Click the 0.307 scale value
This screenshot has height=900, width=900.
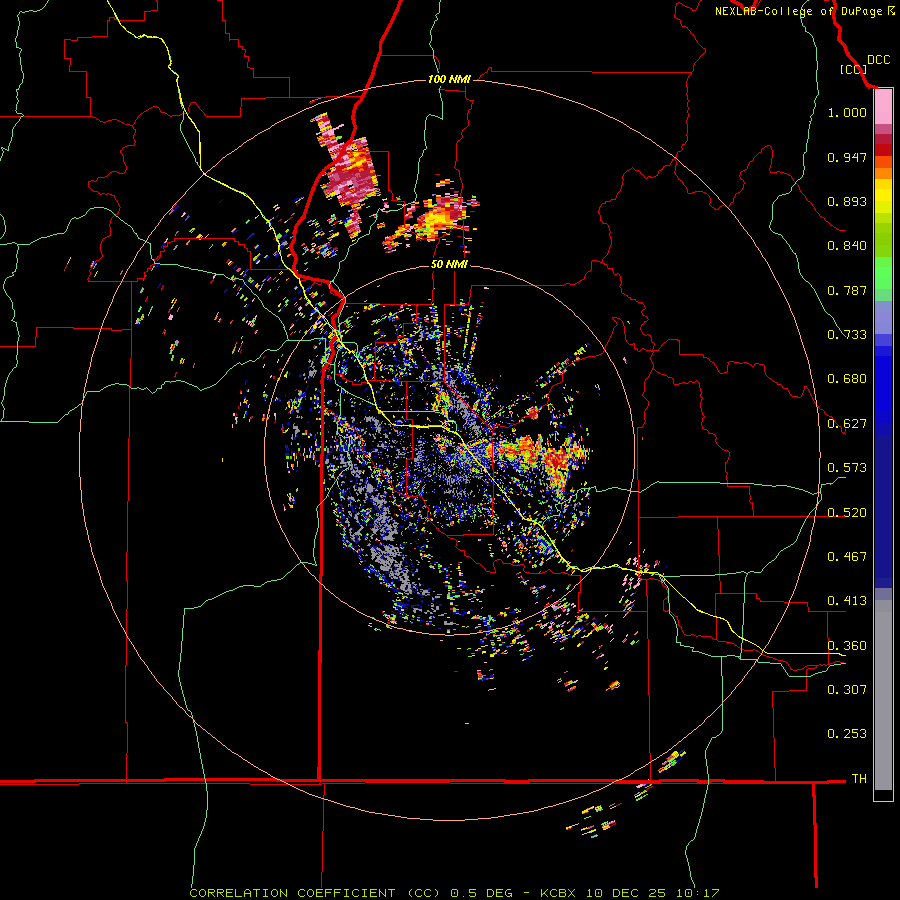pyautogui.click(x=847, y=690)
